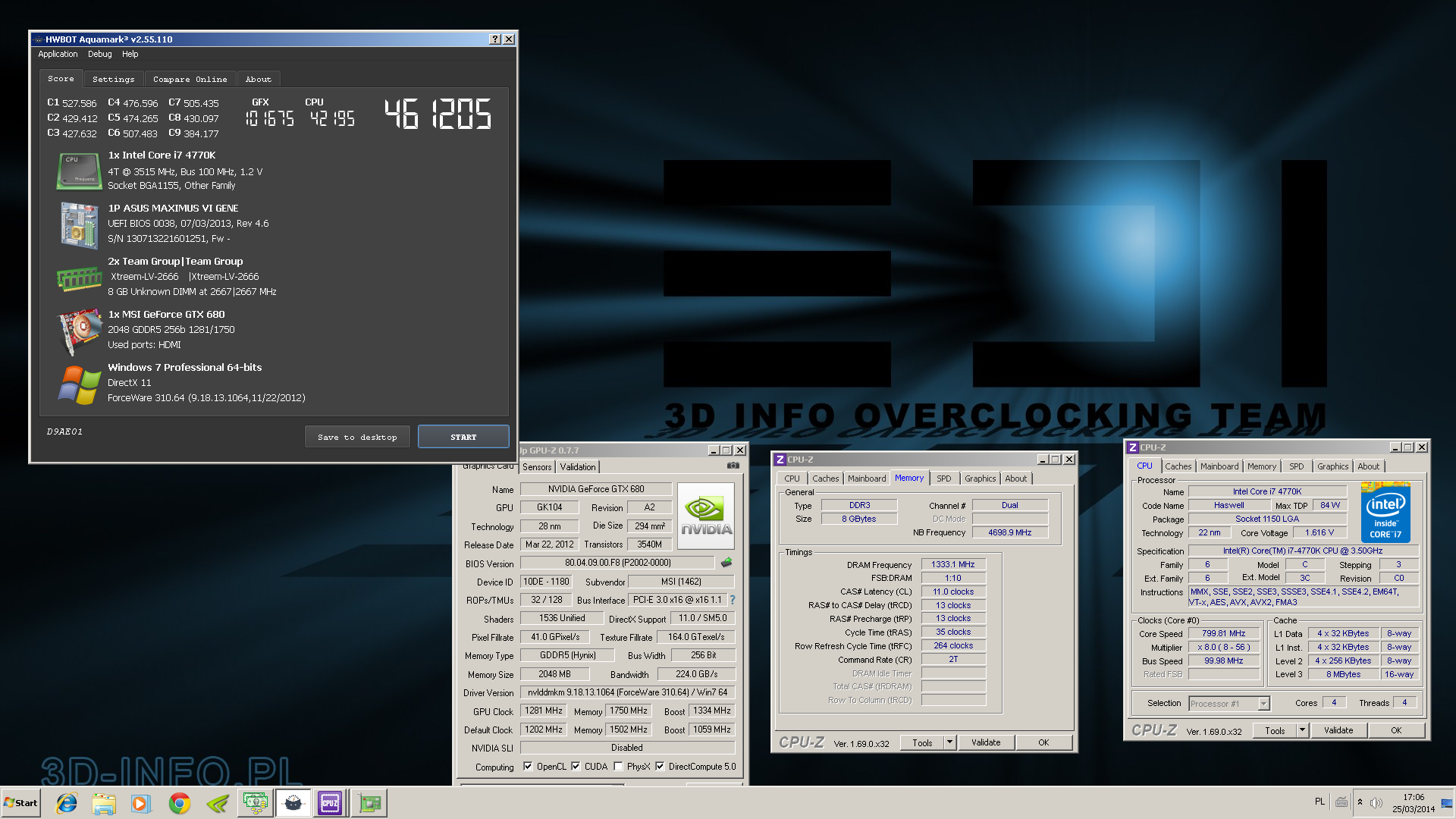Launch Google Chrome from the taskbar

point(180,803)
